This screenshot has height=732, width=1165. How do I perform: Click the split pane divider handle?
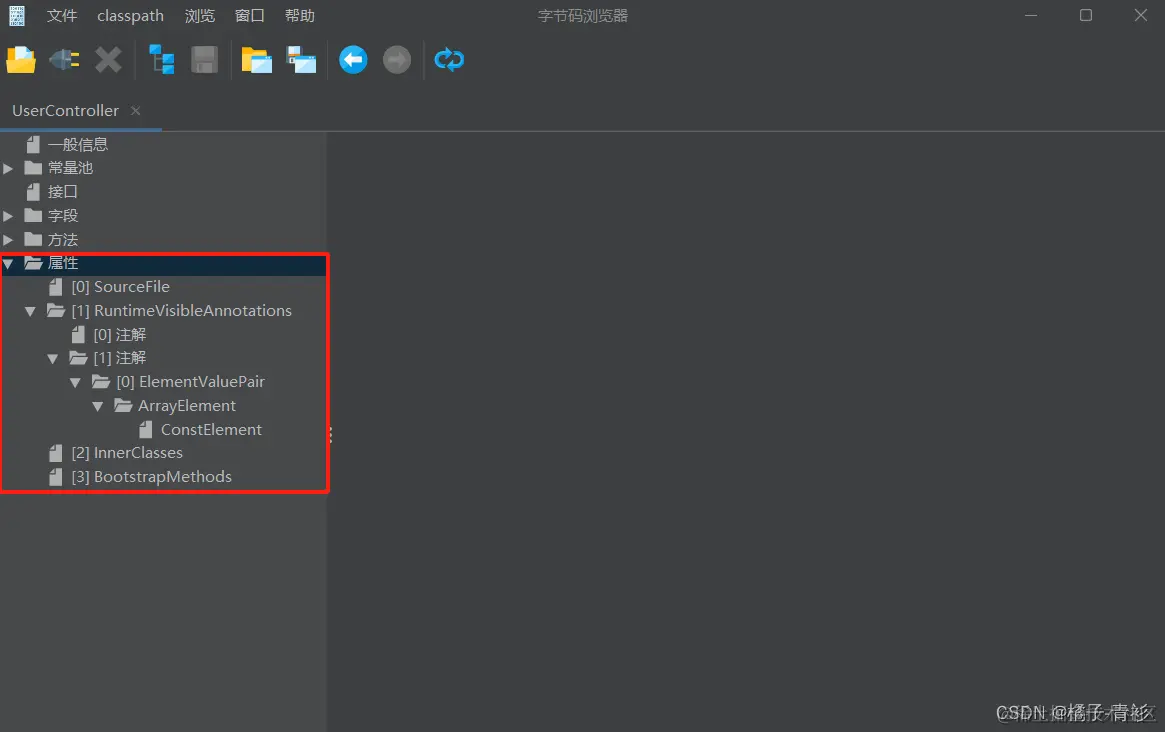click(x=331, y=435)
